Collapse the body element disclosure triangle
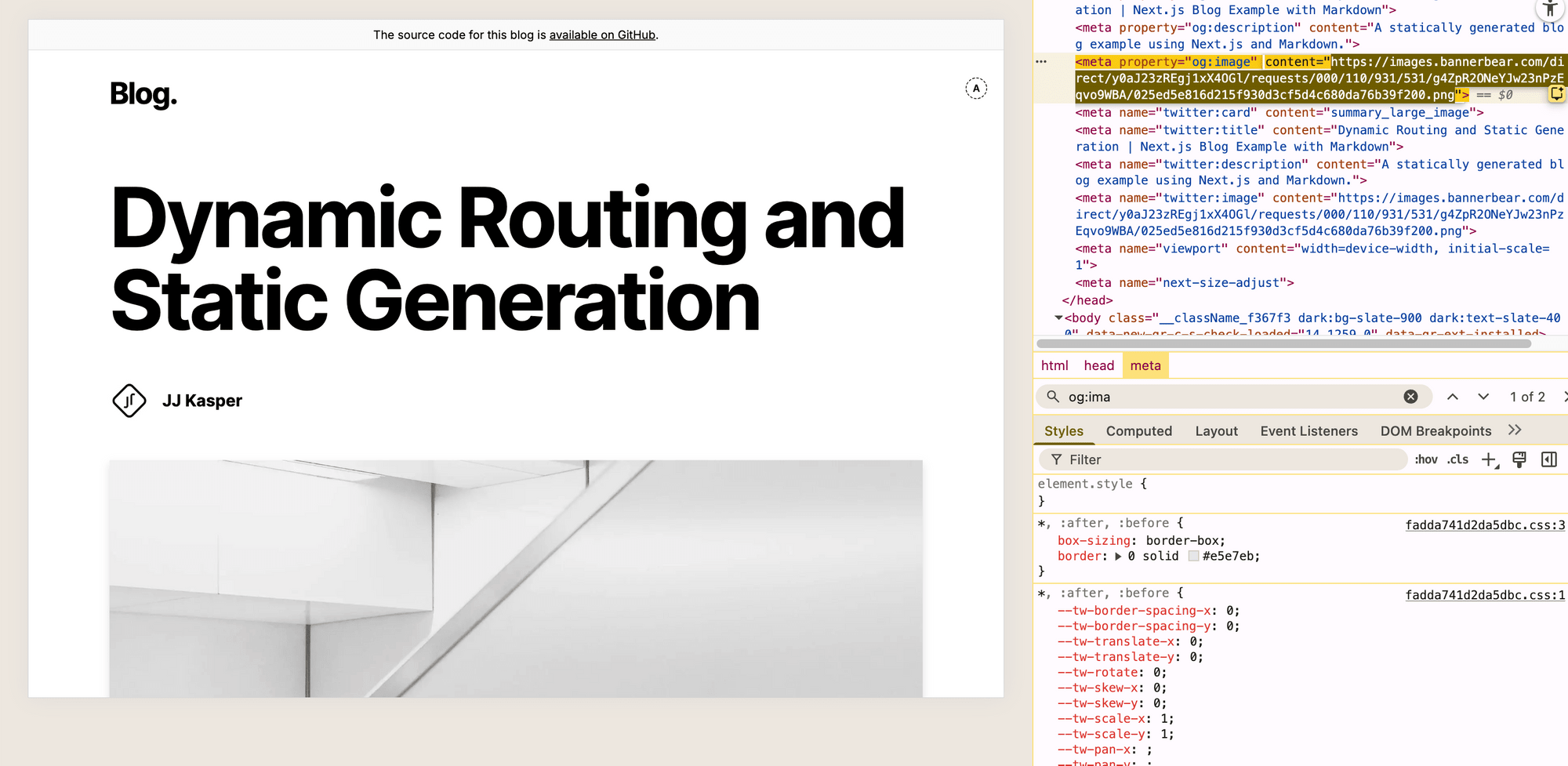The image size is (1568, 766). click(1058, 318)
